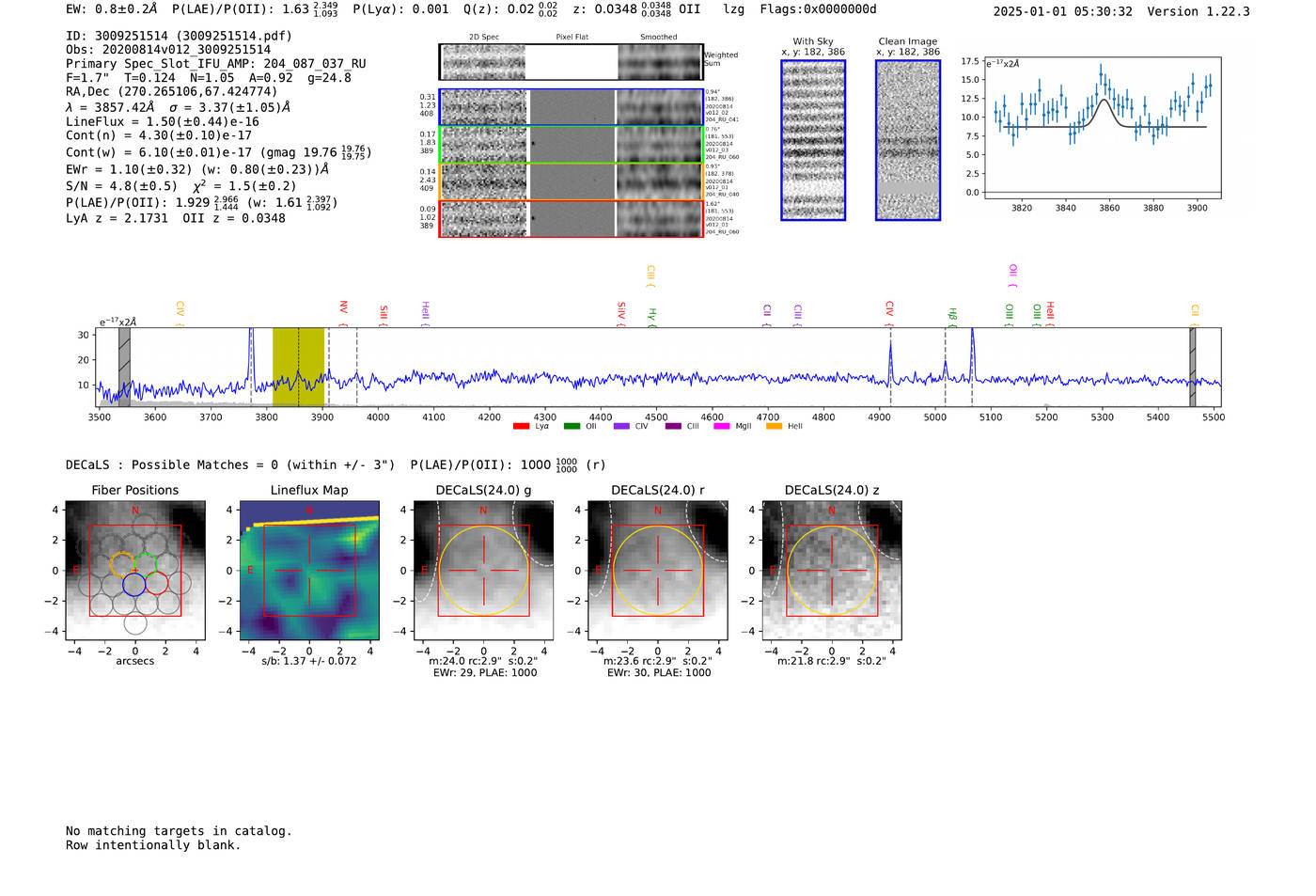The image size is (1316, 896).
Task: Click the 'Smoothed' column header
Action: (658, 37)
